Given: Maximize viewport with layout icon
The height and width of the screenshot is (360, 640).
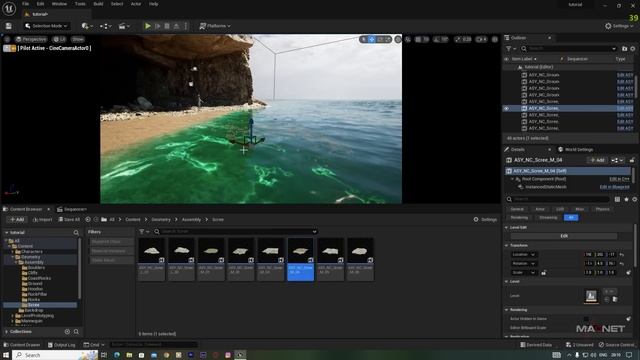Looking at the screenshot, I should tap(495, 39).
